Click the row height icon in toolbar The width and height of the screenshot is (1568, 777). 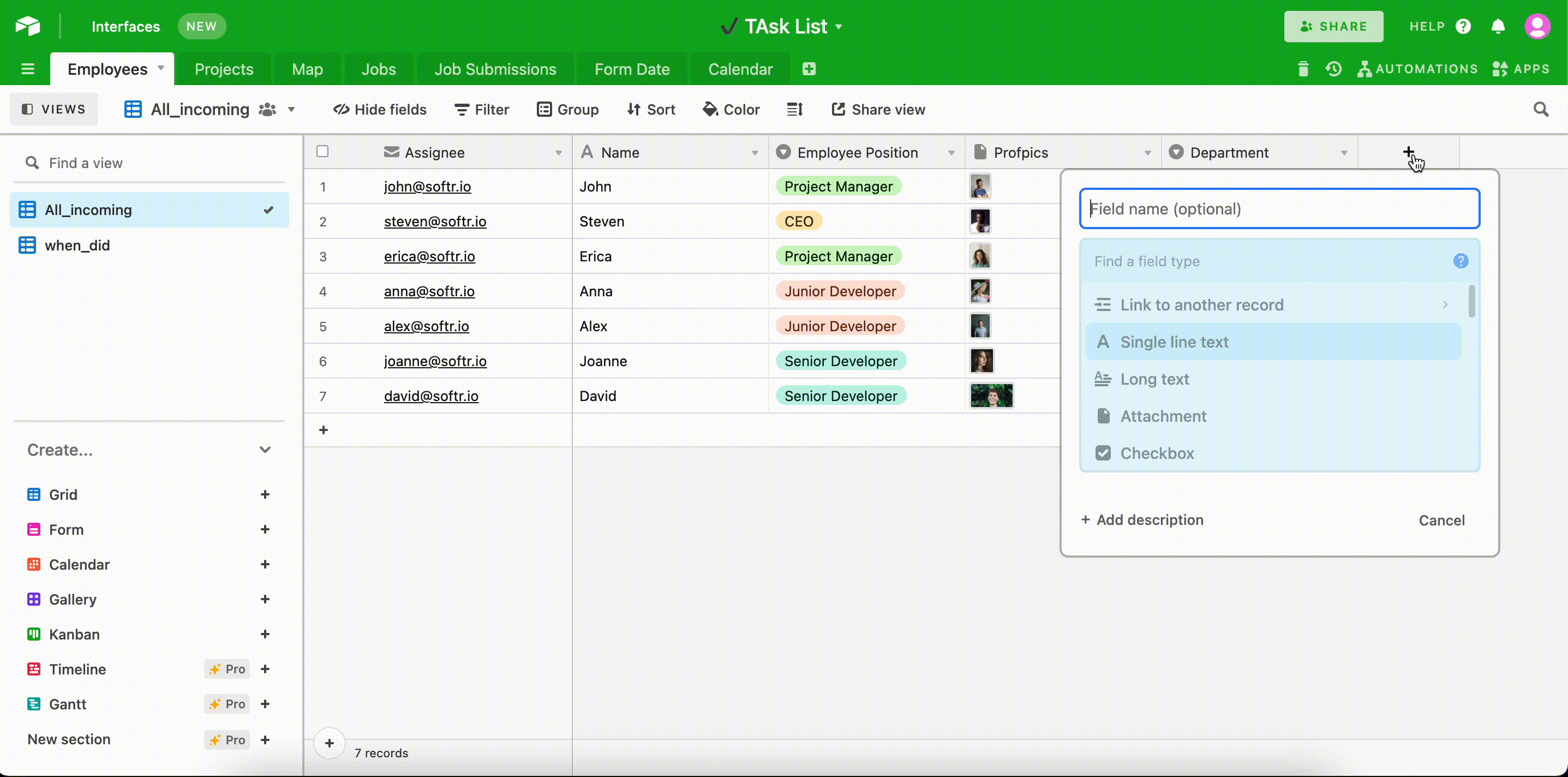794,109
